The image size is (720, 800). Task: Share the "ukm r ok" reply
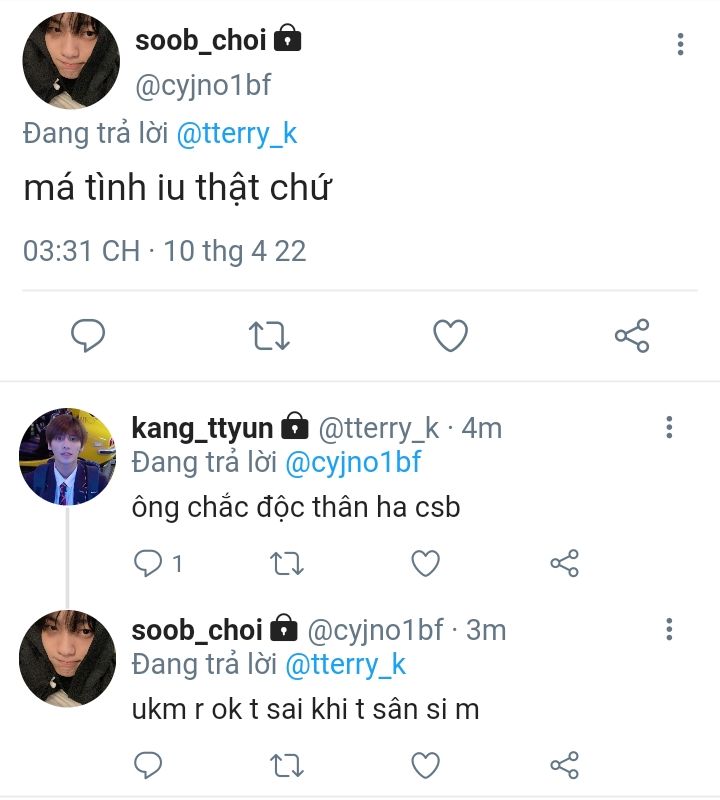pos(565,766)
